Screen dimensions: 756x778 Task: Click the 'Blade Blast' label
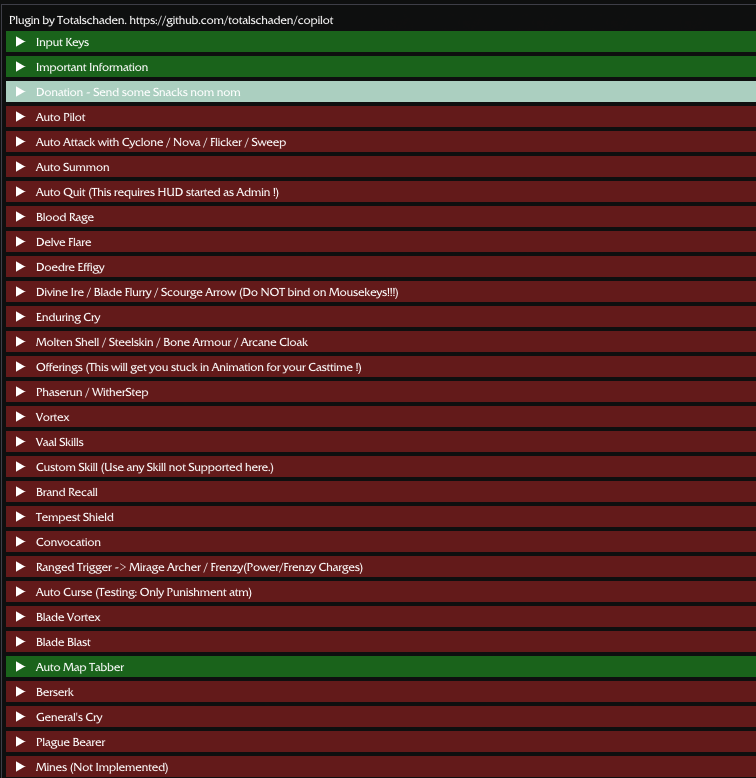click(63, 643)
